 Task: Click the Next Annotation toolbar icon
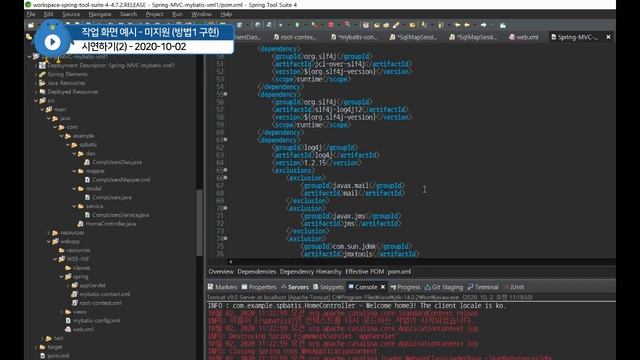point(423,25)
